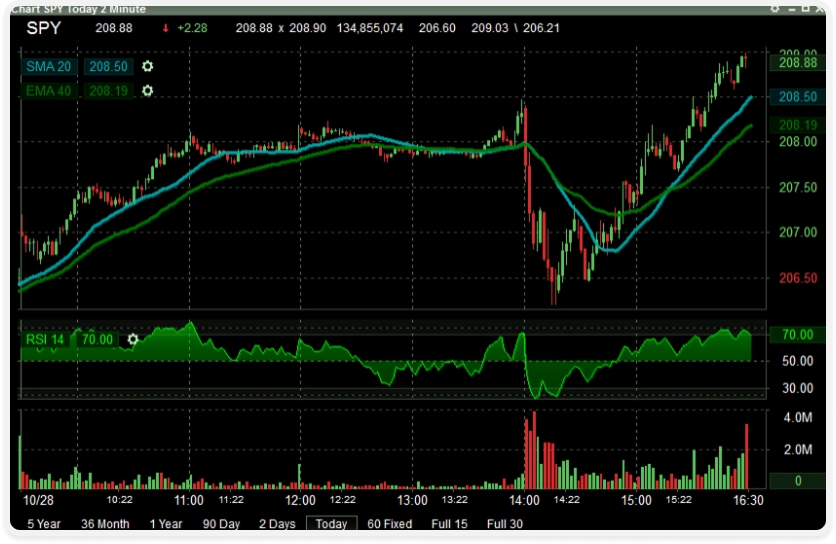Click the 206.50 red price axis label
Viewport: 836px width, 544px height.
[798, 278]
